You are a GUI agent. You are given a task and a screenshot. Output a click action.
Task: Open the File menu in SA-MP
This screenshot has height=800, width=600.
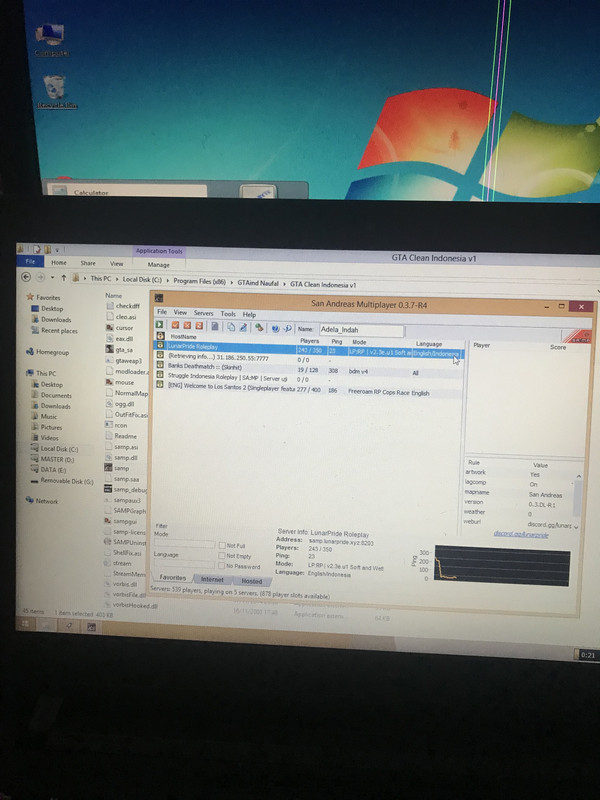point(162,312)
